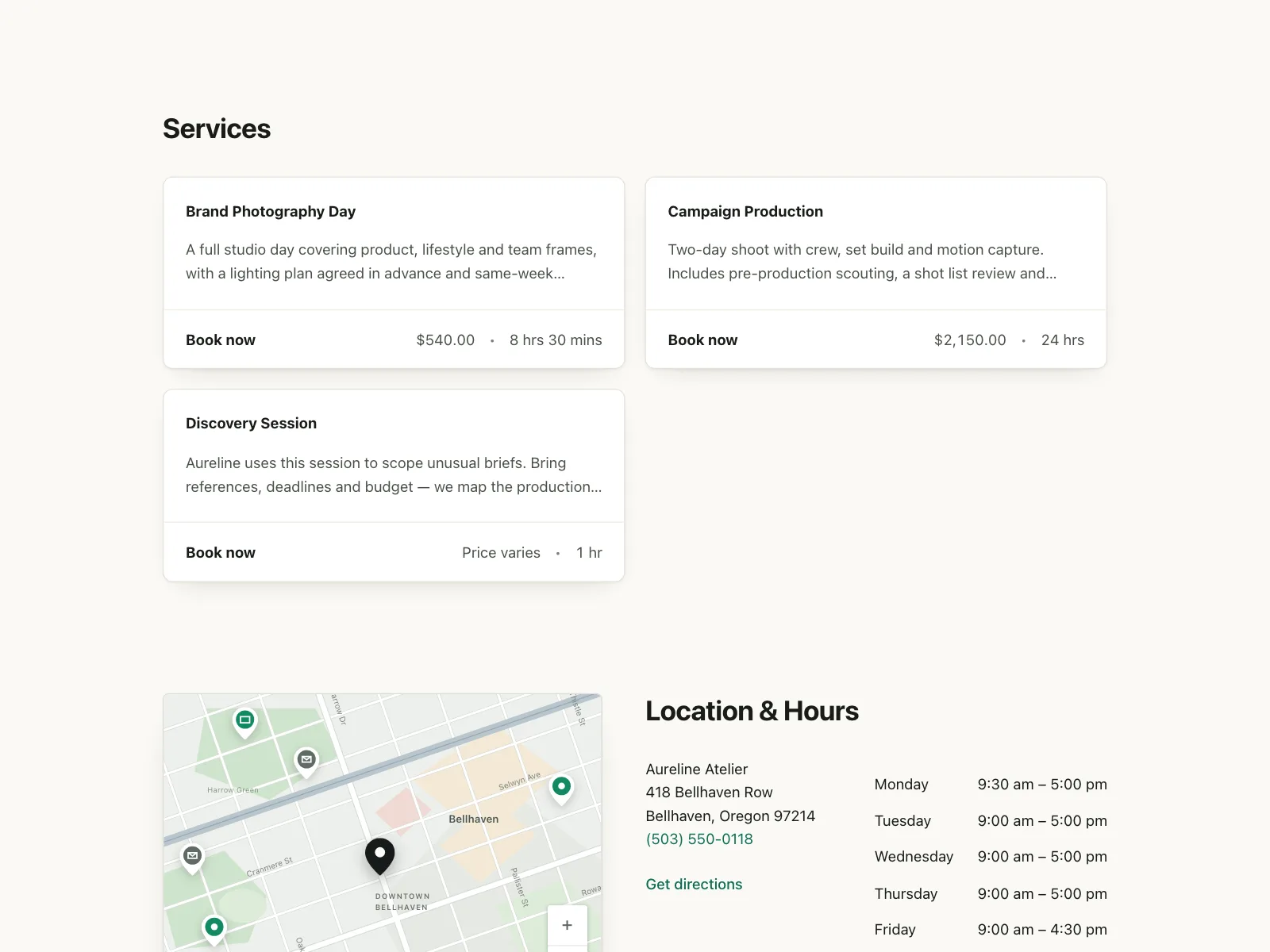Click the opening hours in the Thursday row

point(1042,894)
